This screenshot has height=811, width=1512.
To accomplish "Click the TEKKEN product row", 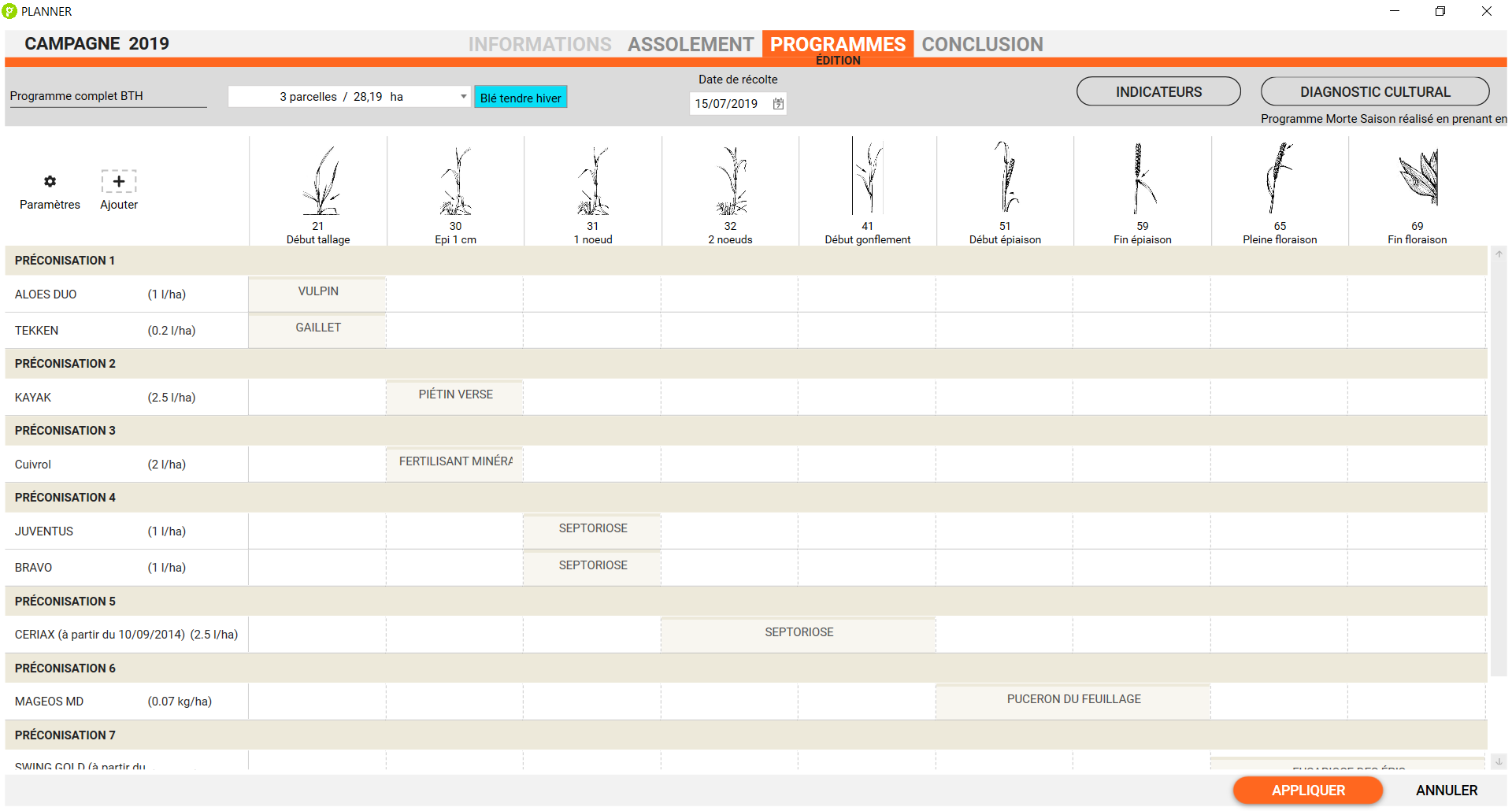I will coord(127,330).
